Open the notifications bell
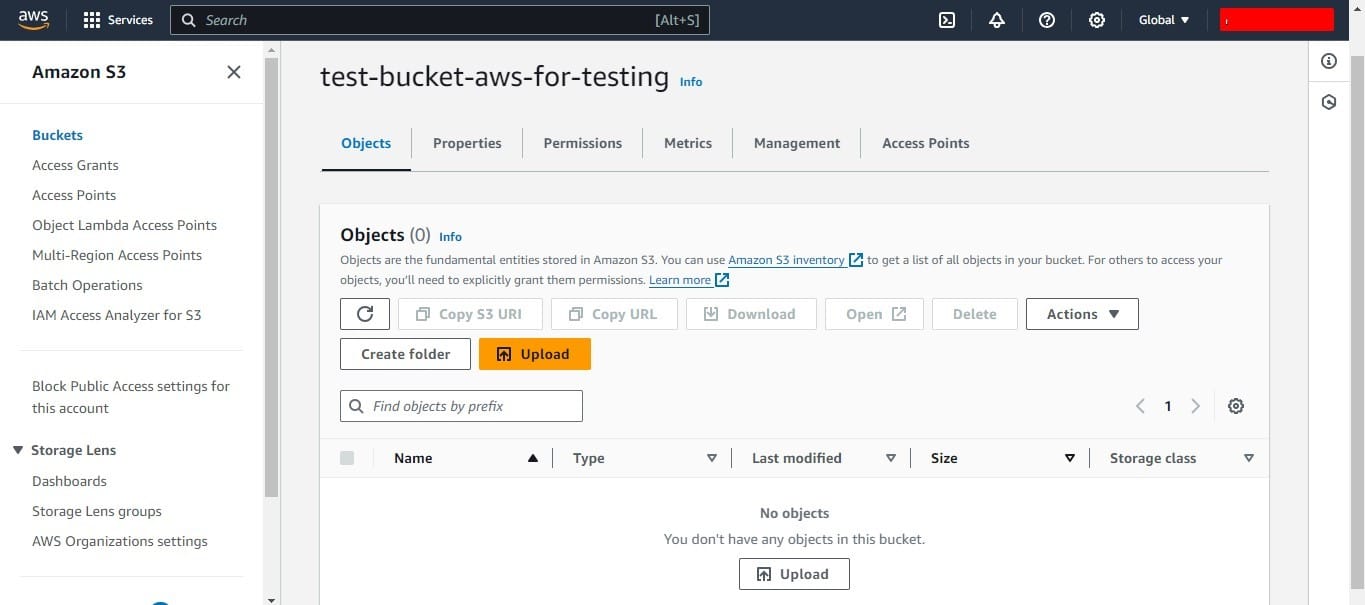The height and width of the screenshot is (605, 1365). 997,20
